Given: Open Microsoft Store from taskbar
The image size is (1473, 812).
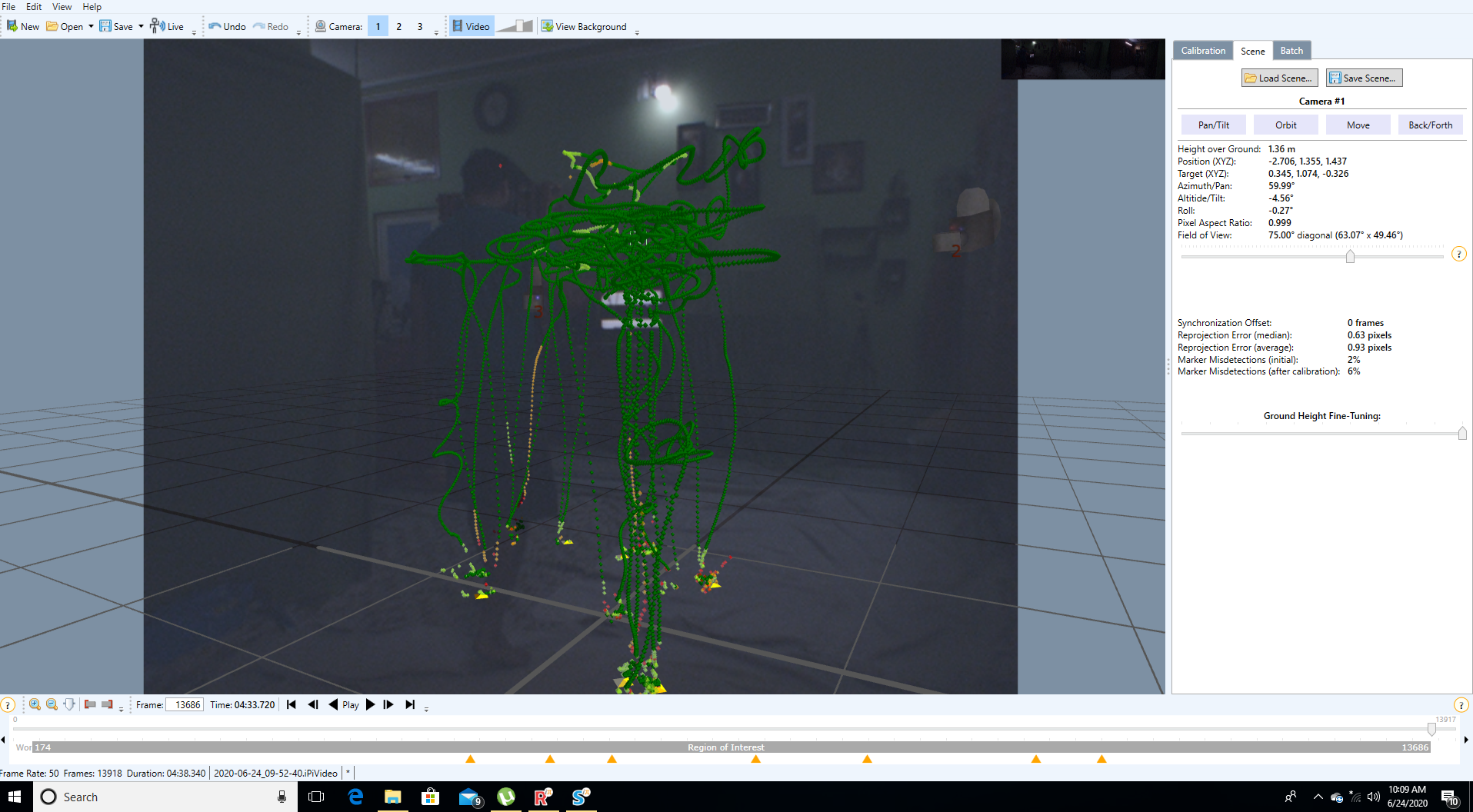Looking at the screenshot, I should tap(431, 797).
